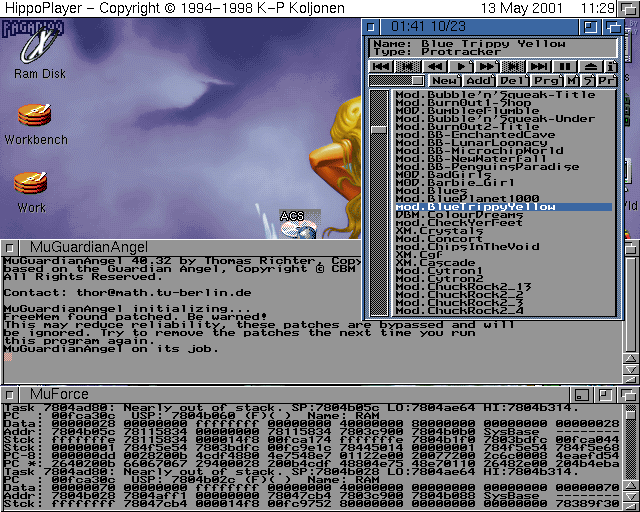This screenshot has height=512, width=640.
Task: Select Mod.Bubble'n'Squeak-Under in playlist
Action: [504, 119]
